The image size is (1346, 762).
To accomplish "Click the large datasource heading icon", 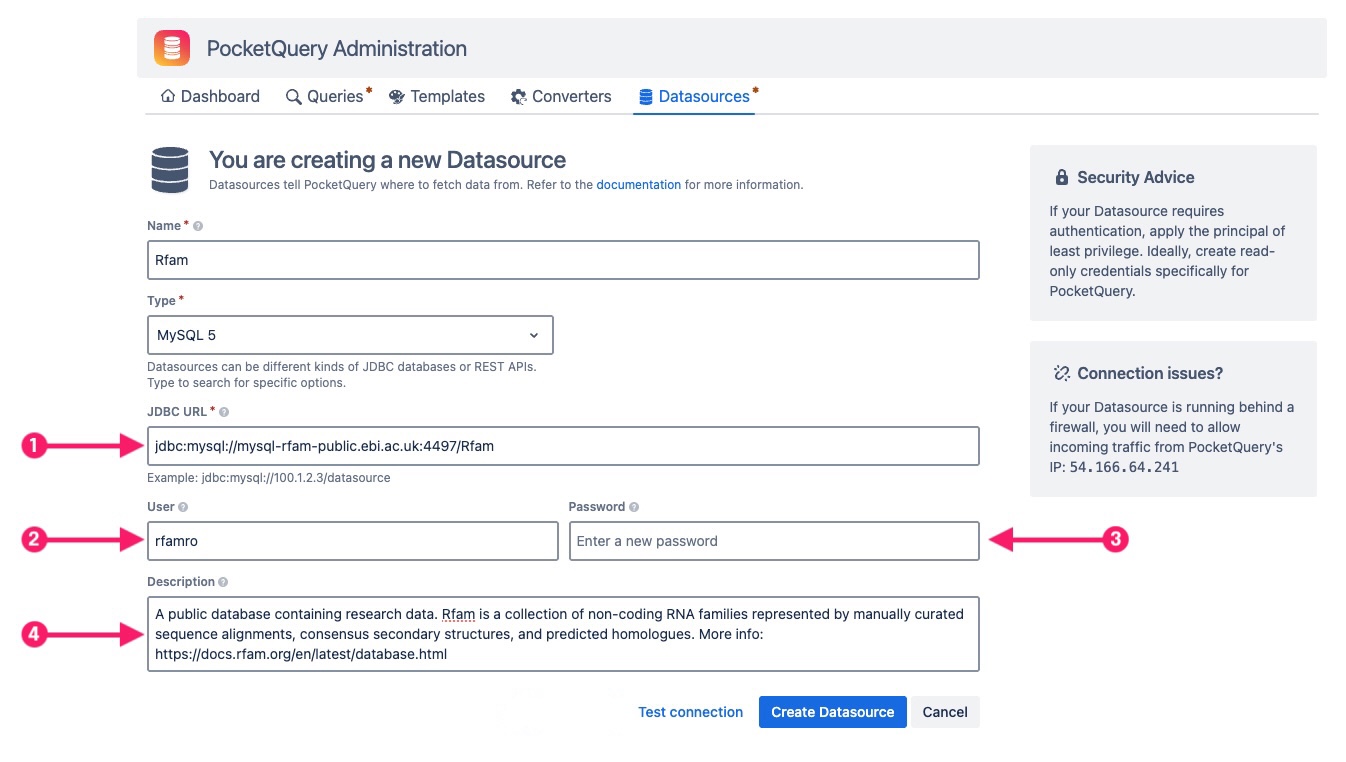I will 170,169.
